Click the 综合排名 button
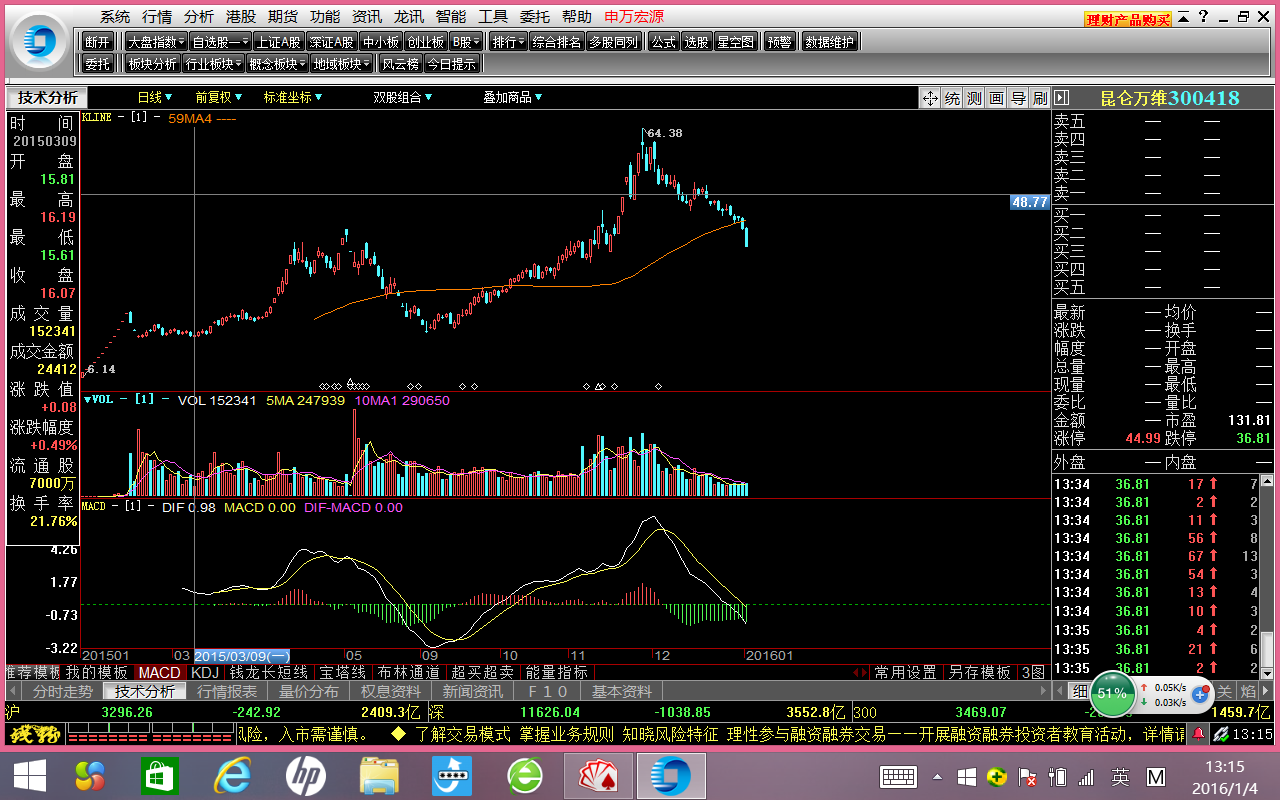 [557, 41]
